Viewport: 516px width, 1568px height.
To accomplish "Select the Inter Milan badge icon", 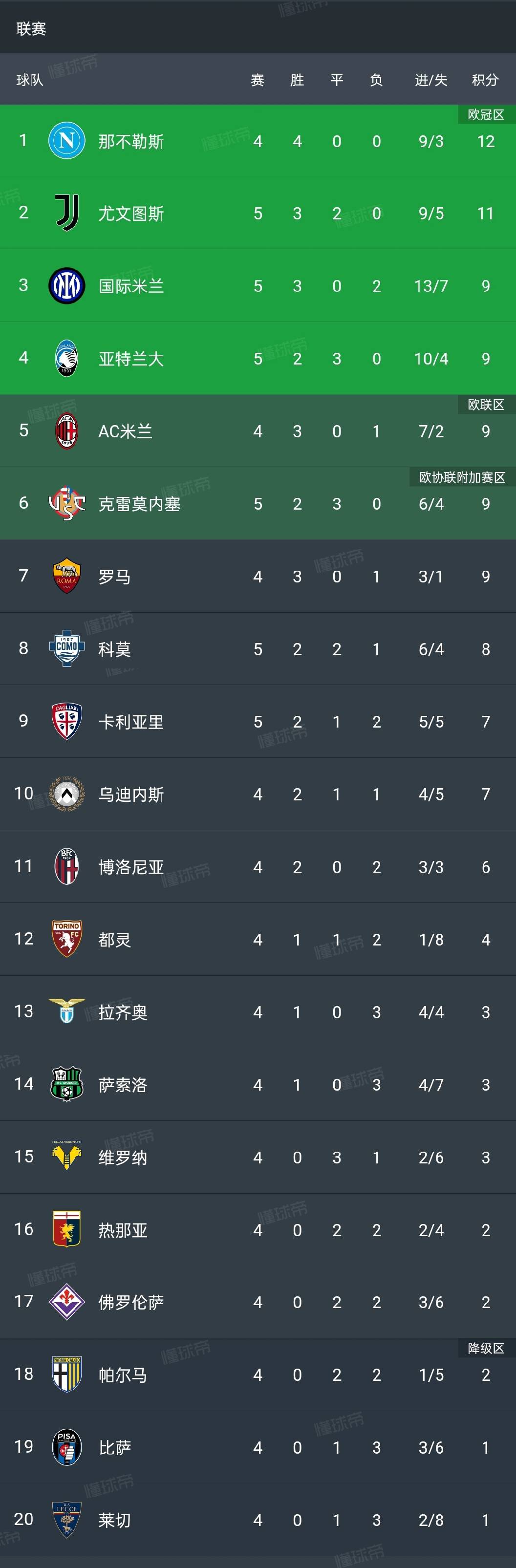I will [66, 285].
